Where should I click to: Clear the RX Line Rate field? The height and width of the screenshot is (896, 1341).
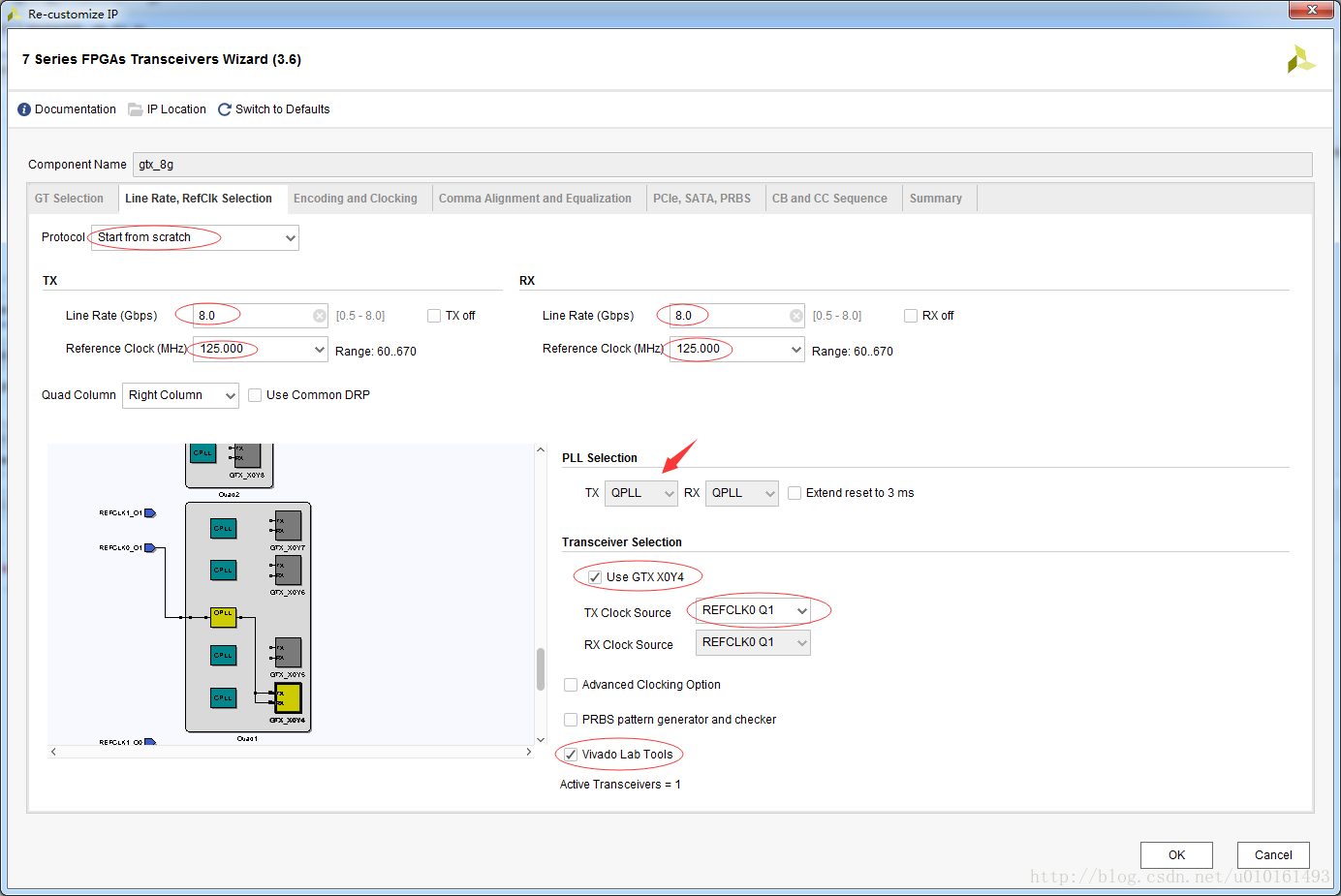click(x=796, y=316)
